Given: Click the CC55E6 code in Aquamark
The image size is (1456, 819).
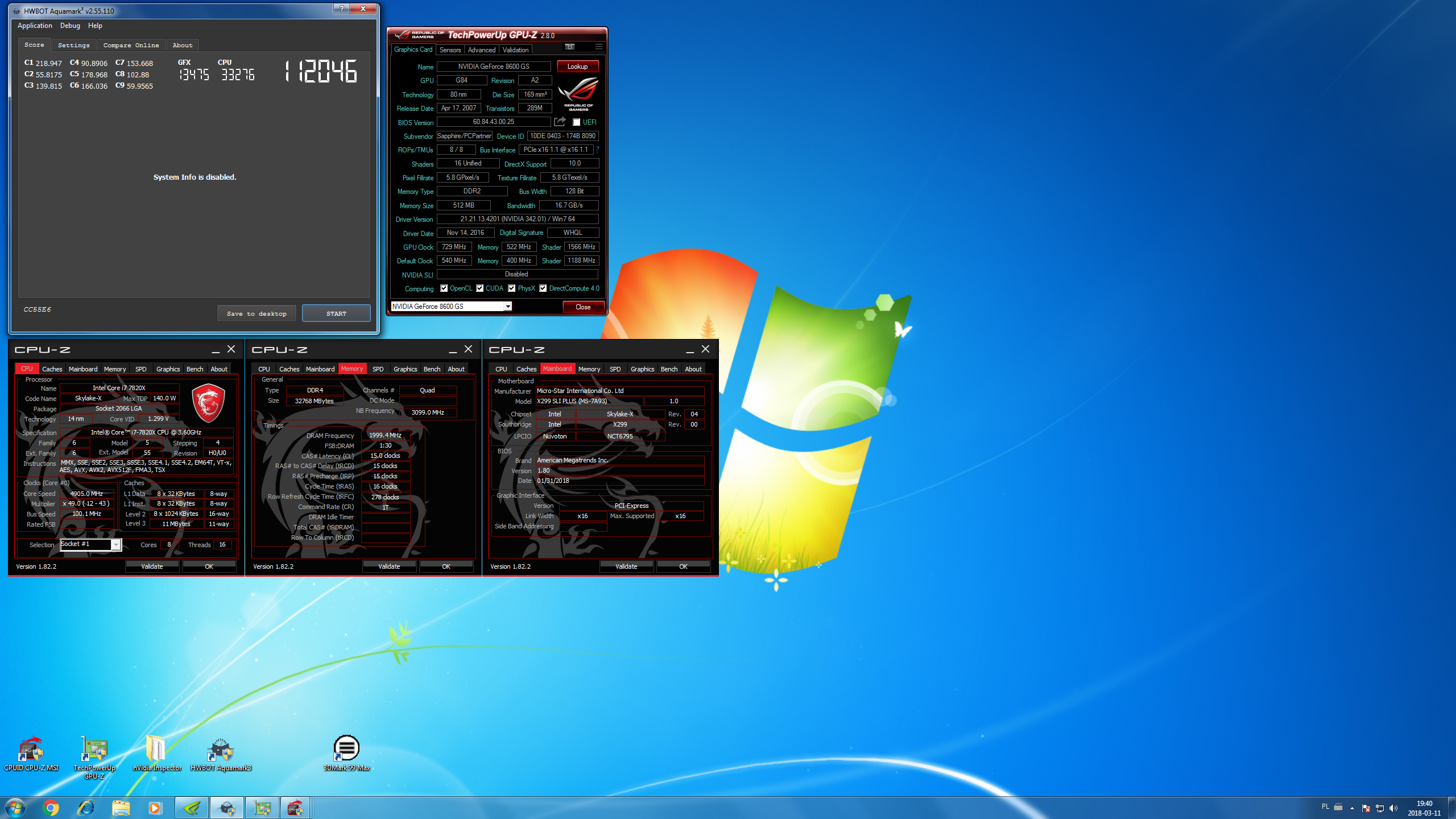Looking at the screenshot, I should pyautogui.click(x=37, y=309).
